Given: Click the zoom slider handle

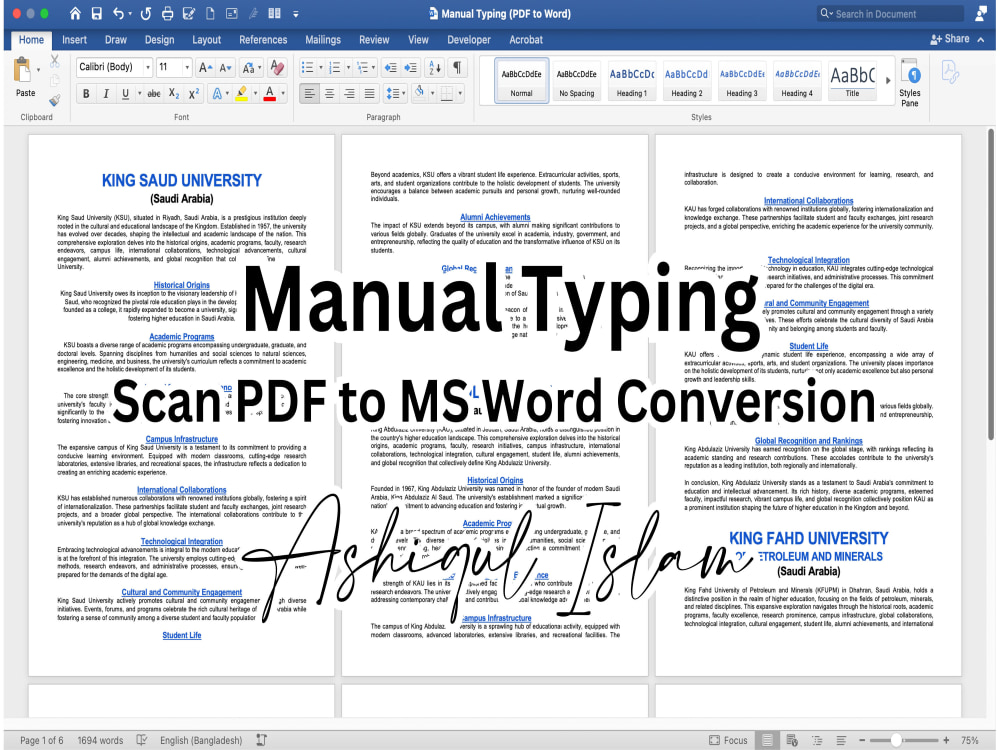Looking at the screenshot, I should pyautogui.click(x=896, y=740).
